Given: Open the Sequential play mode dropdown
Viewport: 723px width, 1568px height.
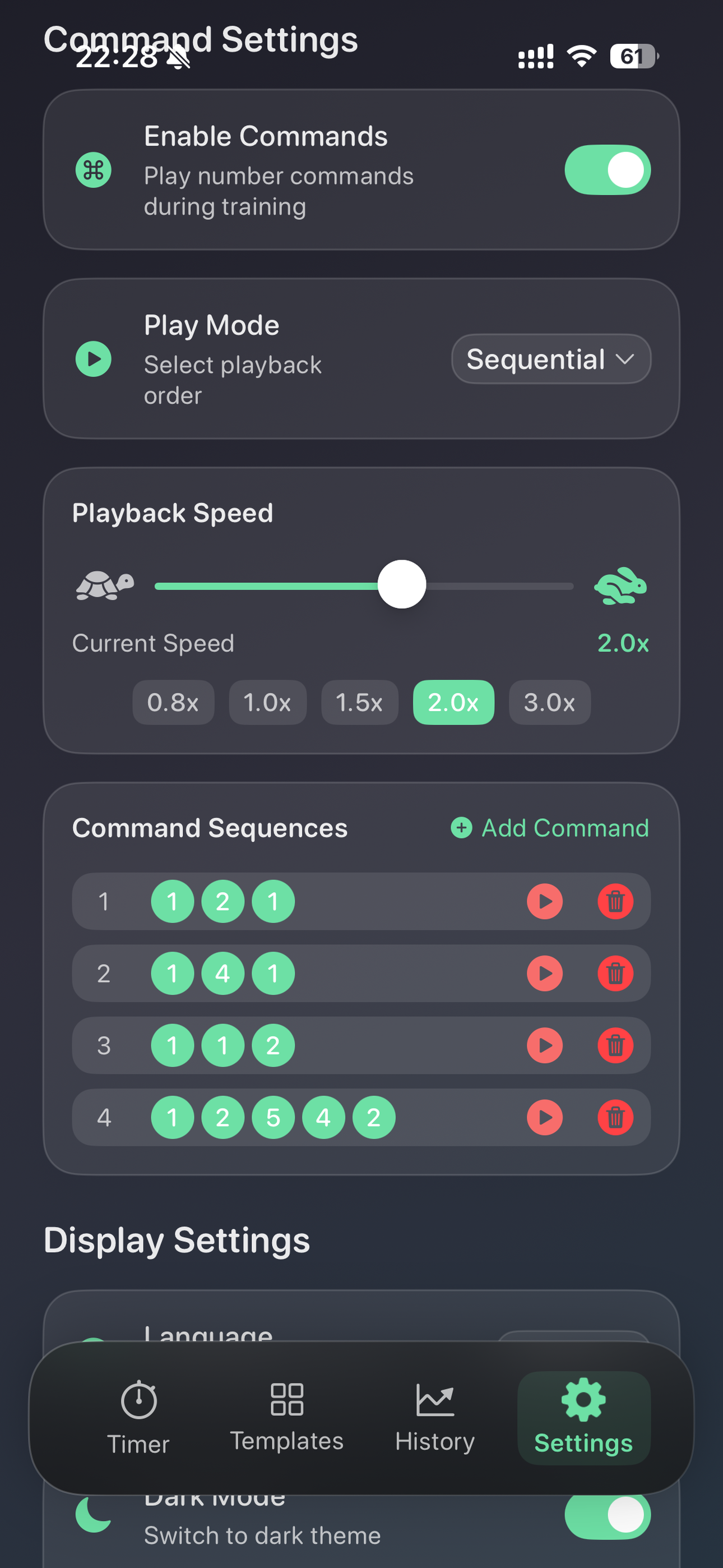Looking at the screenshot, I should tap(551, 359).
